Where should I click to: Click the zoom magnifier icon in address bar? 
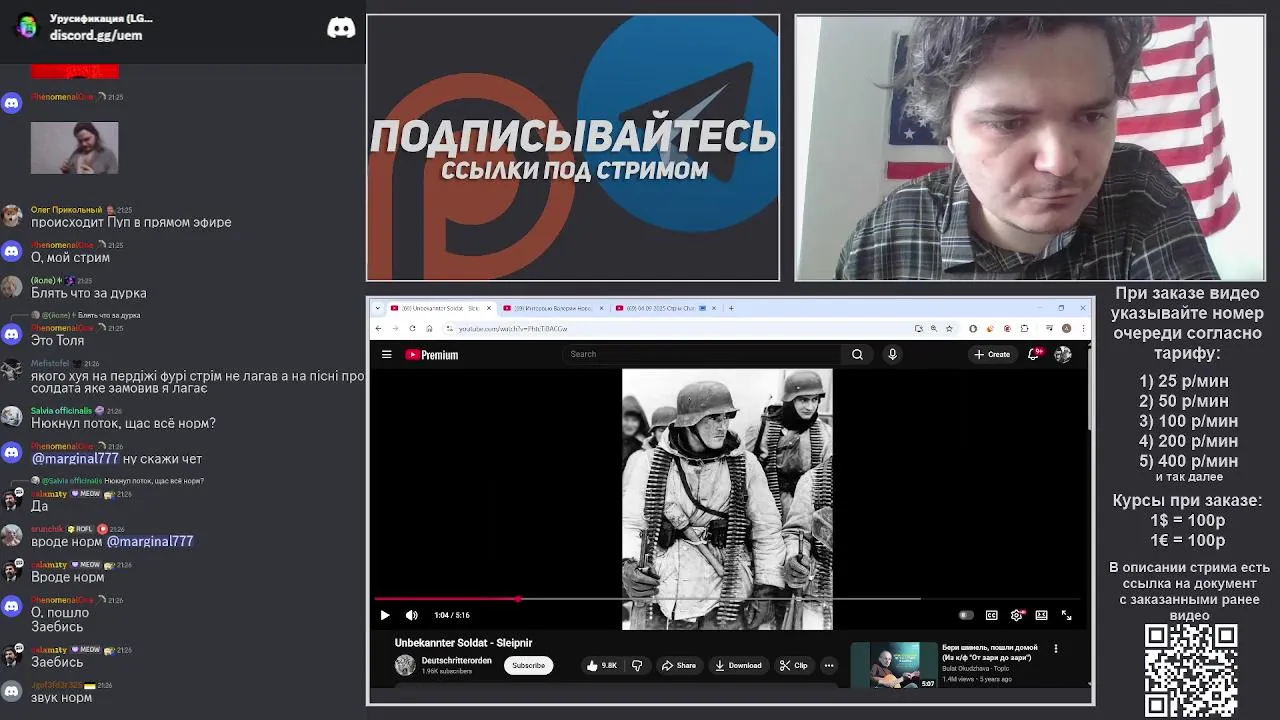tap(934, 328)
